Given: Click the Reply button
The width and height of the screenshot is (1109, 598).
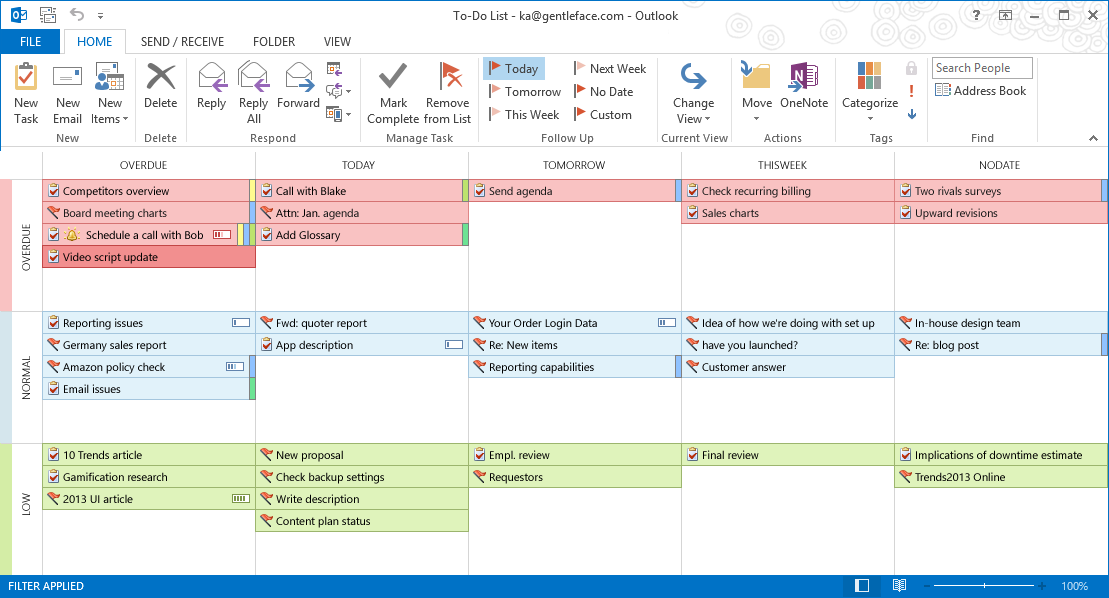Looking at the screenshot, I should tap(211, 86).
